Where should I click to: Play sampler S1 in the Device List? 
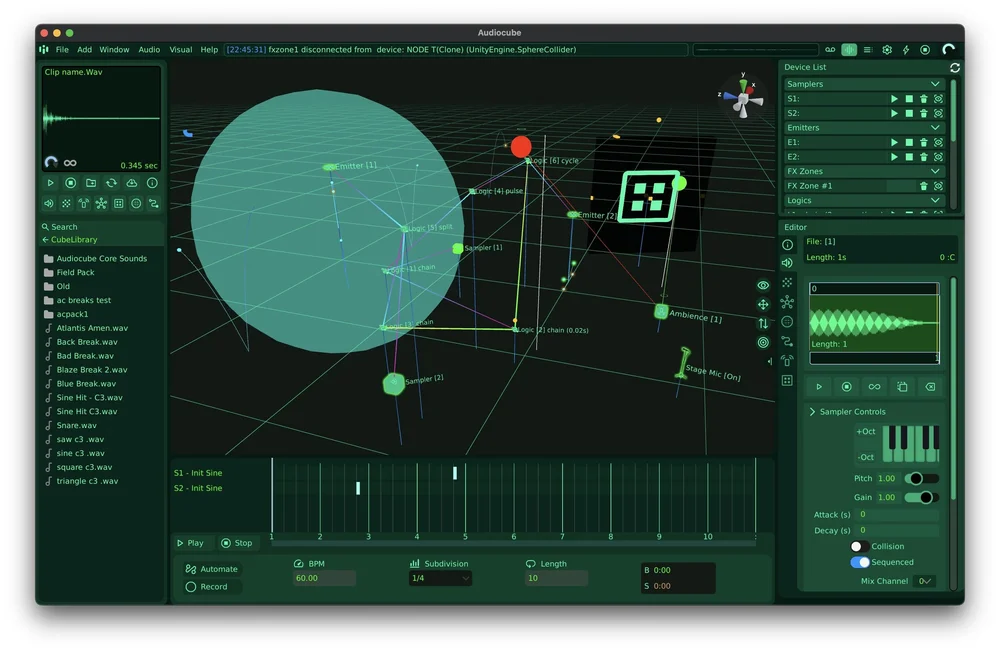tap(894, 99)
